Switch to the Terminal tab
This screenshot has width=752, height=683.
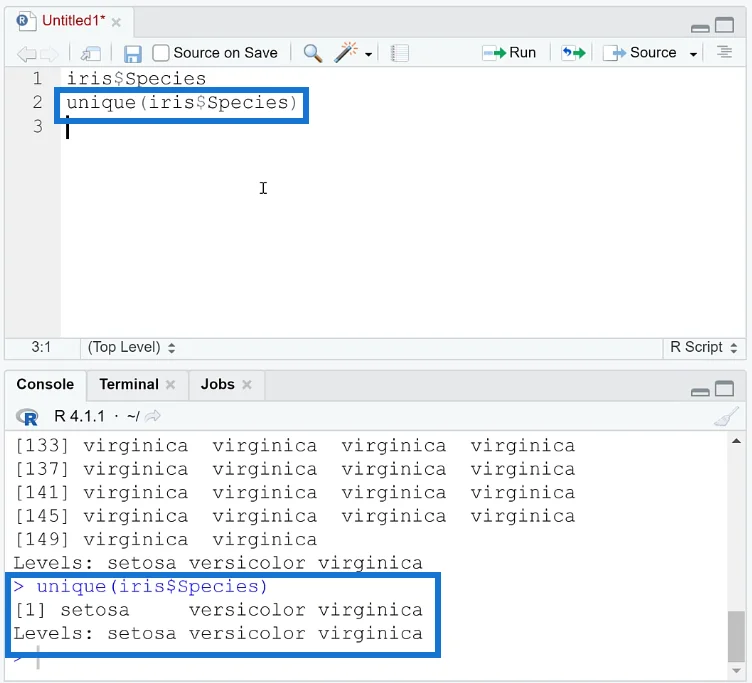[129, 384]
